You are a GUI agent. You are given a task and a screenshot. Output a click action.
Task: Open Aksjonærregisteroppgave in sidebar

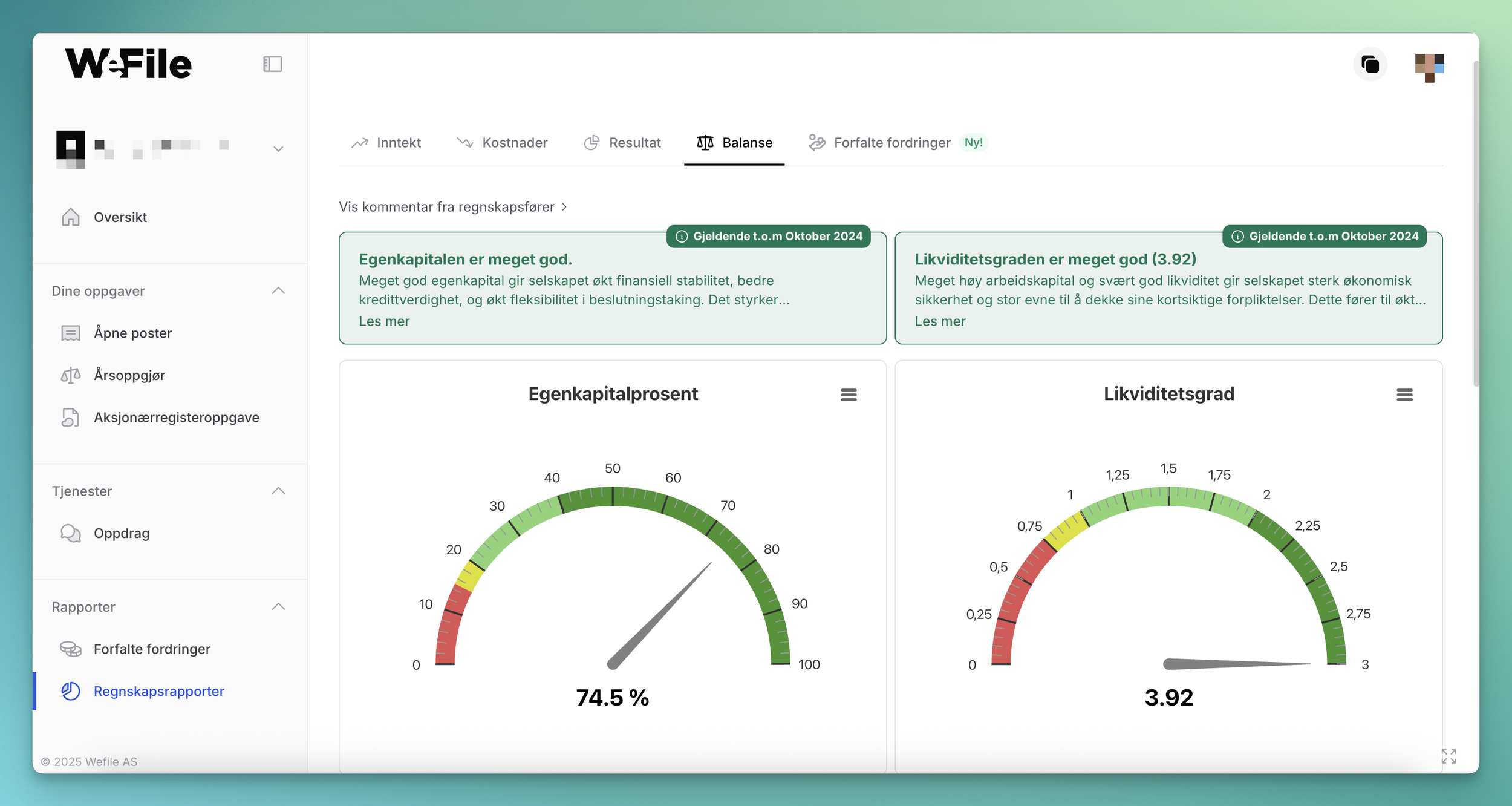[x=176, y=418]
